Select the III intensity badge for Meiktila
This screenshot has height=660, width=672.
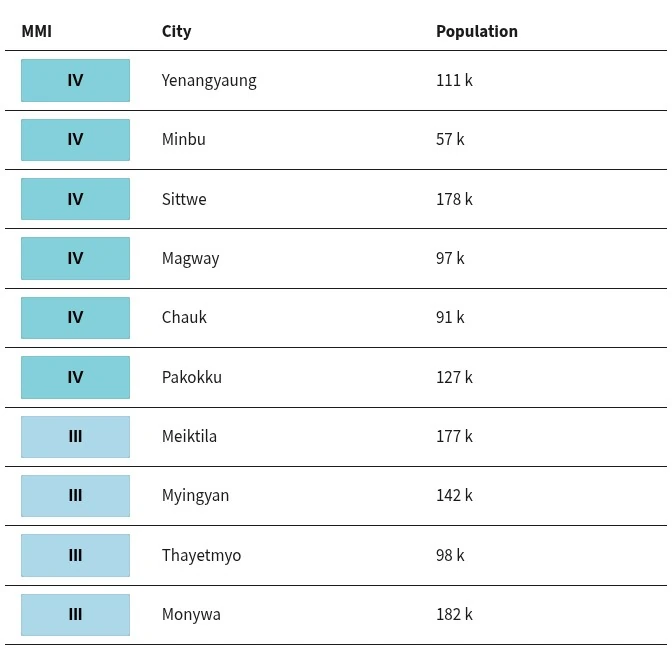tap(75, 437)
